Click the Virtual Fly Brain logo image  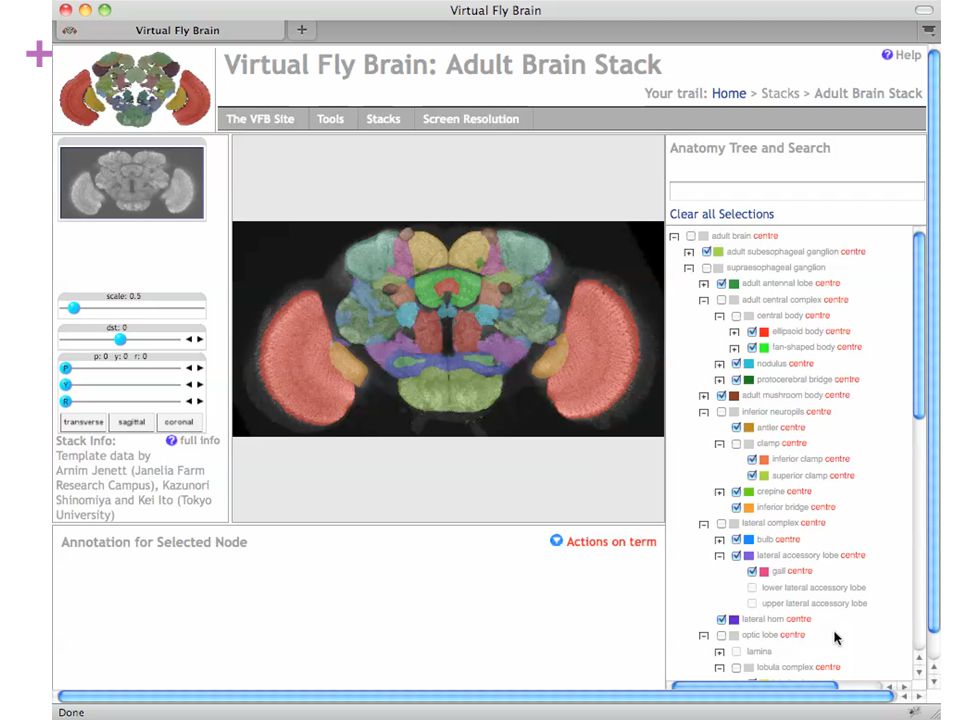coord(135,89)
